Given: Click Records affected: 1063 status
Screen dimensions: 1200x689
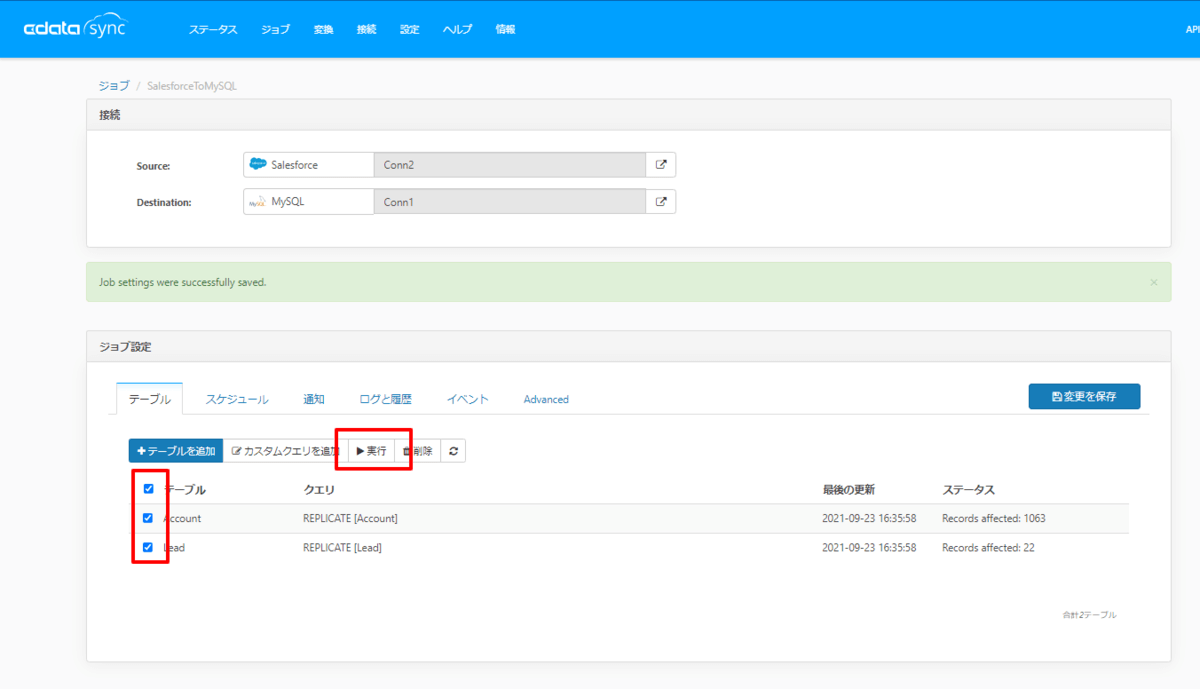Looking at the screenshot, I should pyautogui.click(x=993, y=518).
